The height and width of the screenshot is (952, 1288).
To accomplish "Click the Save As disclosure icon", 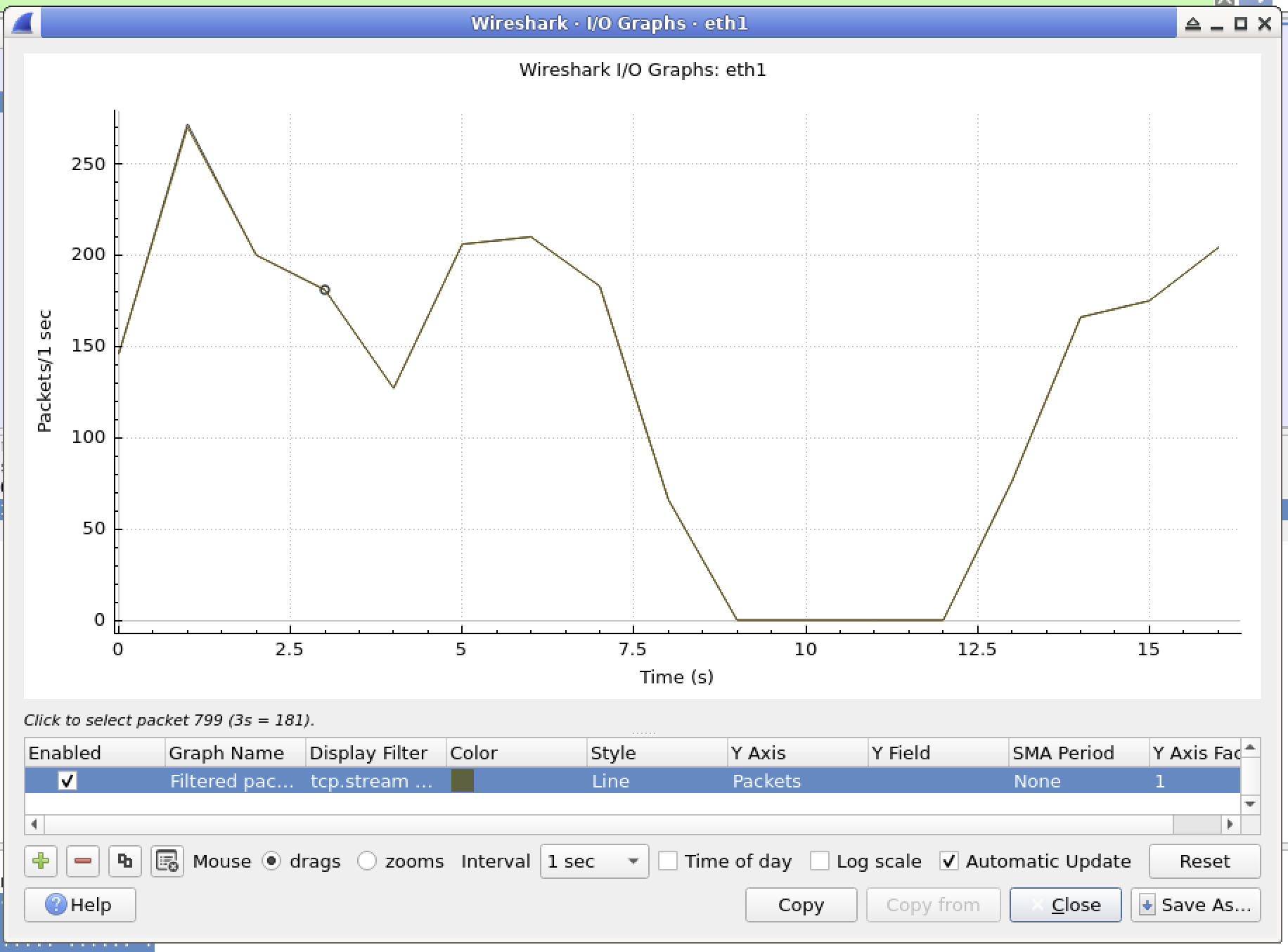I will click(x=1148, y=905).
